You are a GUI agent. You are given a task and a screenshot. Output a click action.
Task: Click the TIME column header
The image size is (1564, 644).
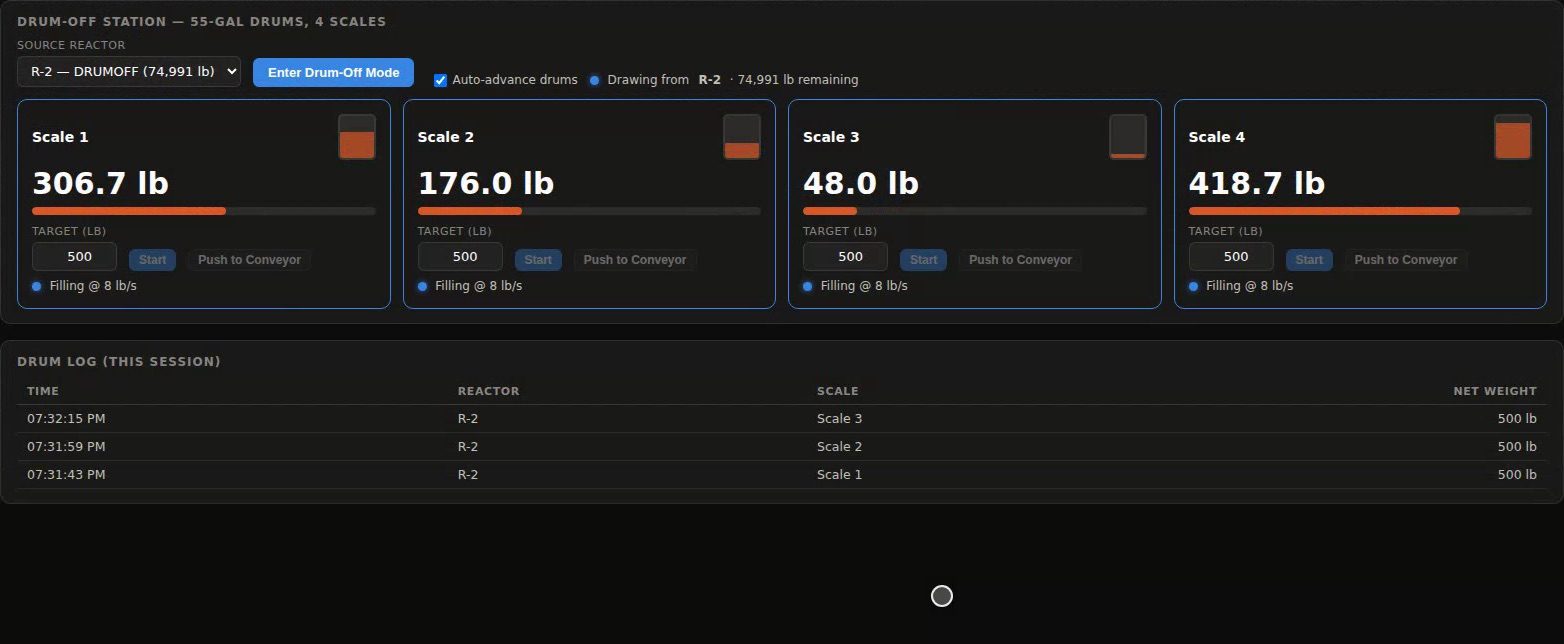tap(43, 391)
